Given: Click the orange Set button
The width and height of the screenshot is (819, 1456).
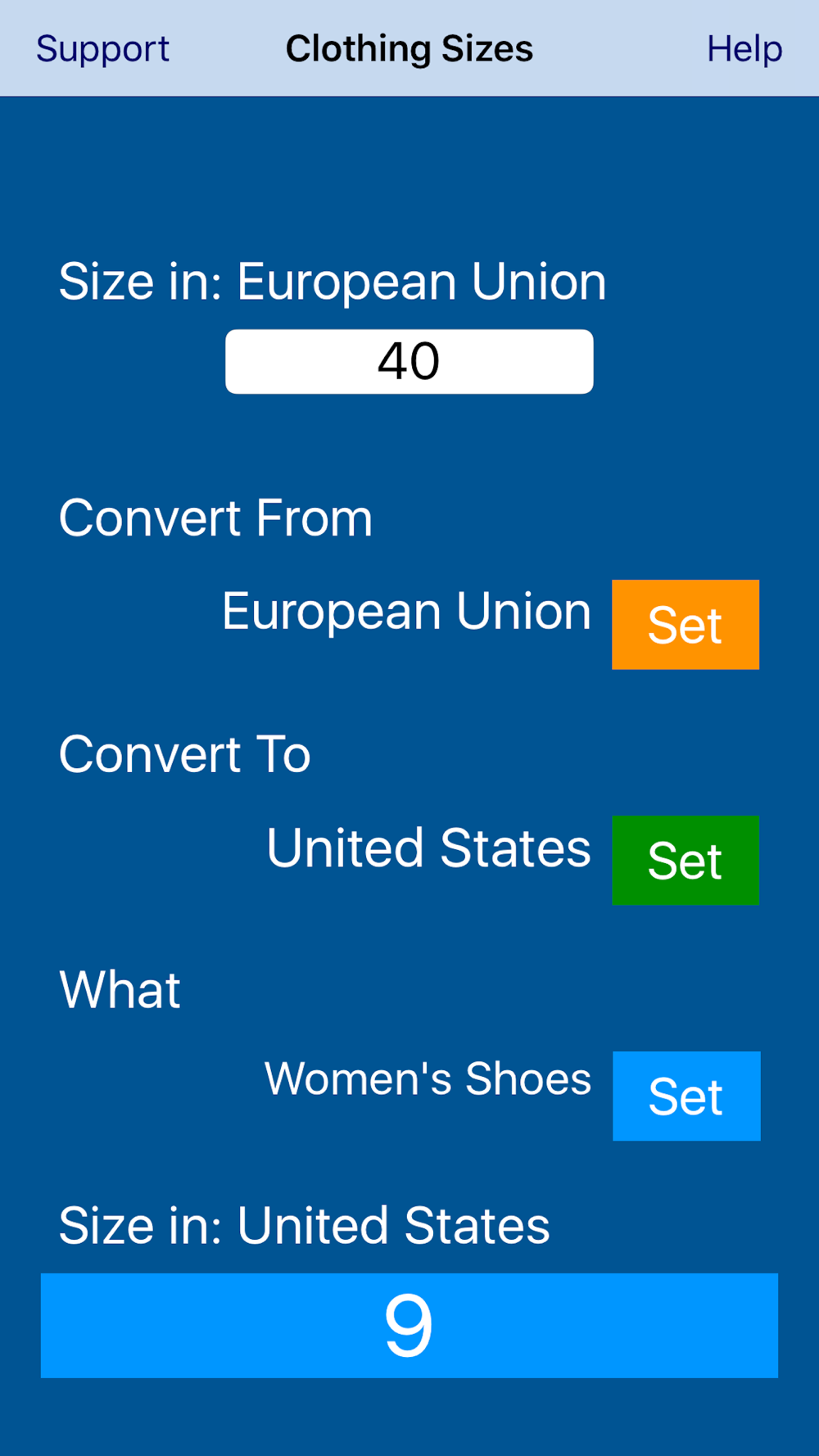Looking at the screenshot, I should click(x=686, y=625).
